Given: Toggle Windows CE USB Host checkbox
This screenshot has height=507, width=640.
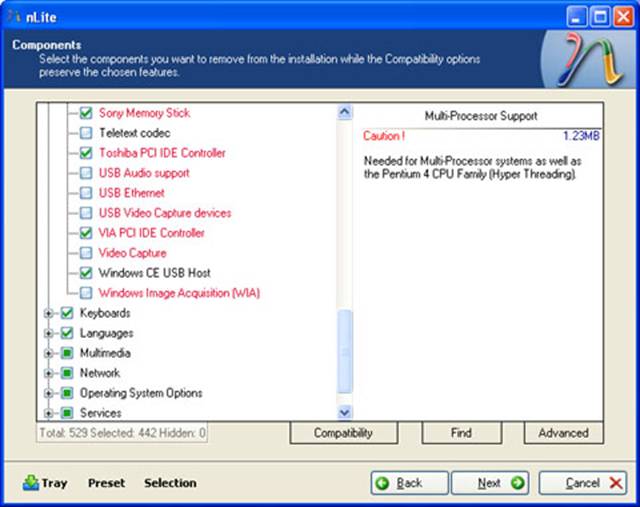Looking at the screenshot, I should click(86, 273).
